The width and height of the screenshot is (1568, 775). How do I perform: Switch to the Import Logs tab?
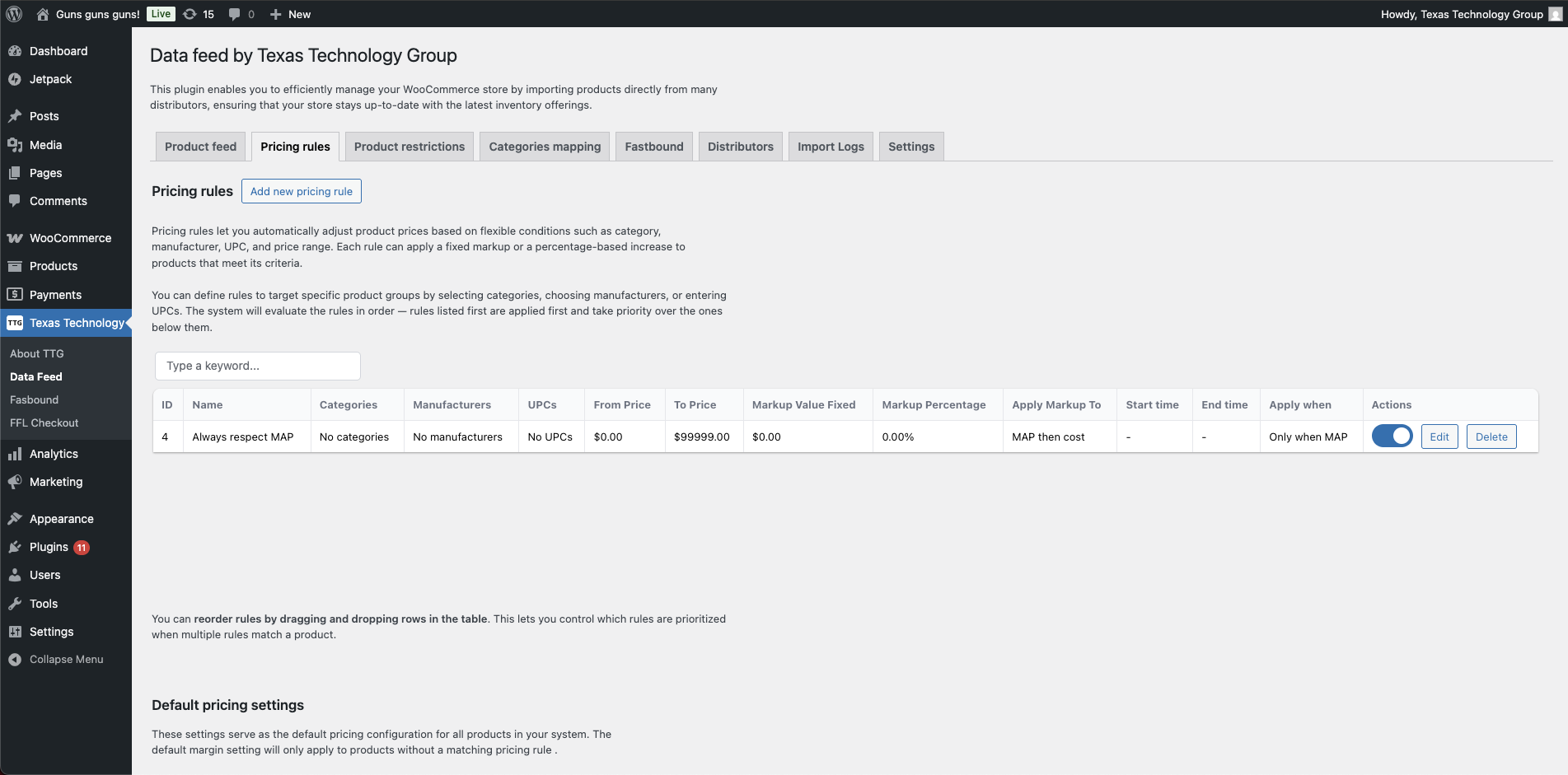(830, 147)
